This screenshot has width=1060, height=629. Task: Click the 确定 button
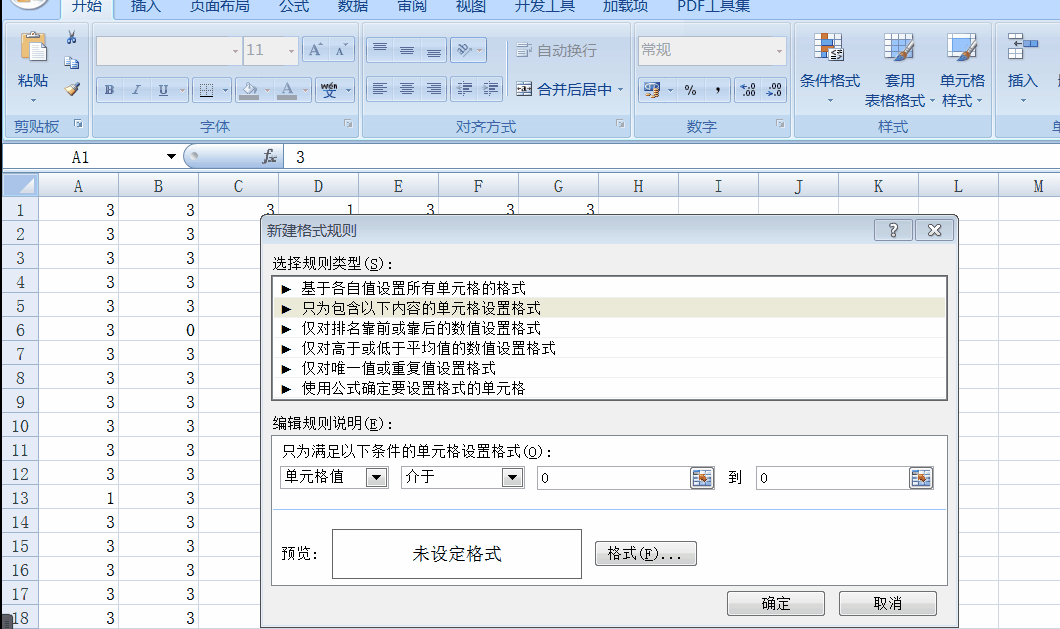(x=775, y=603)
